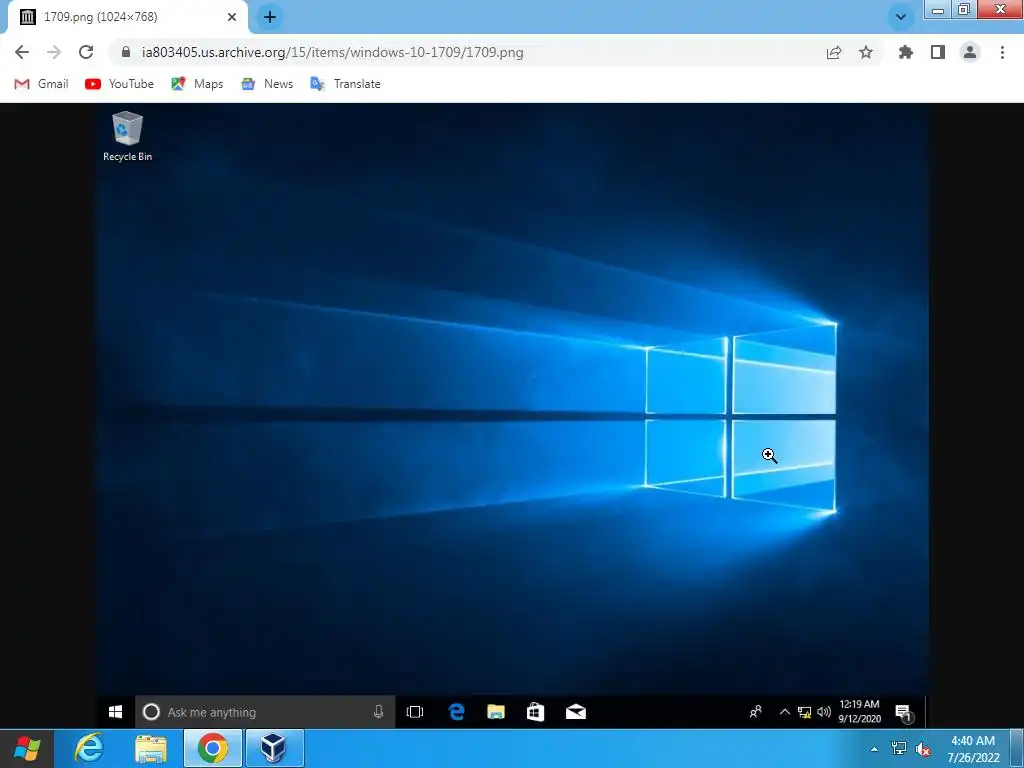1024x768 pixels.
Task: Open the Windows 7 Start menu orb
Action: pos(27,748)
